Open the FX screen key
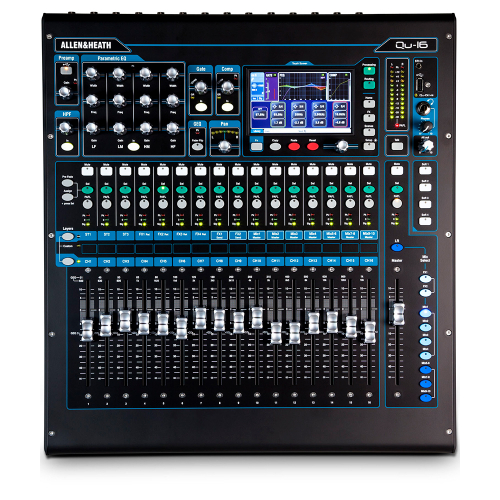 coord(369,118)
